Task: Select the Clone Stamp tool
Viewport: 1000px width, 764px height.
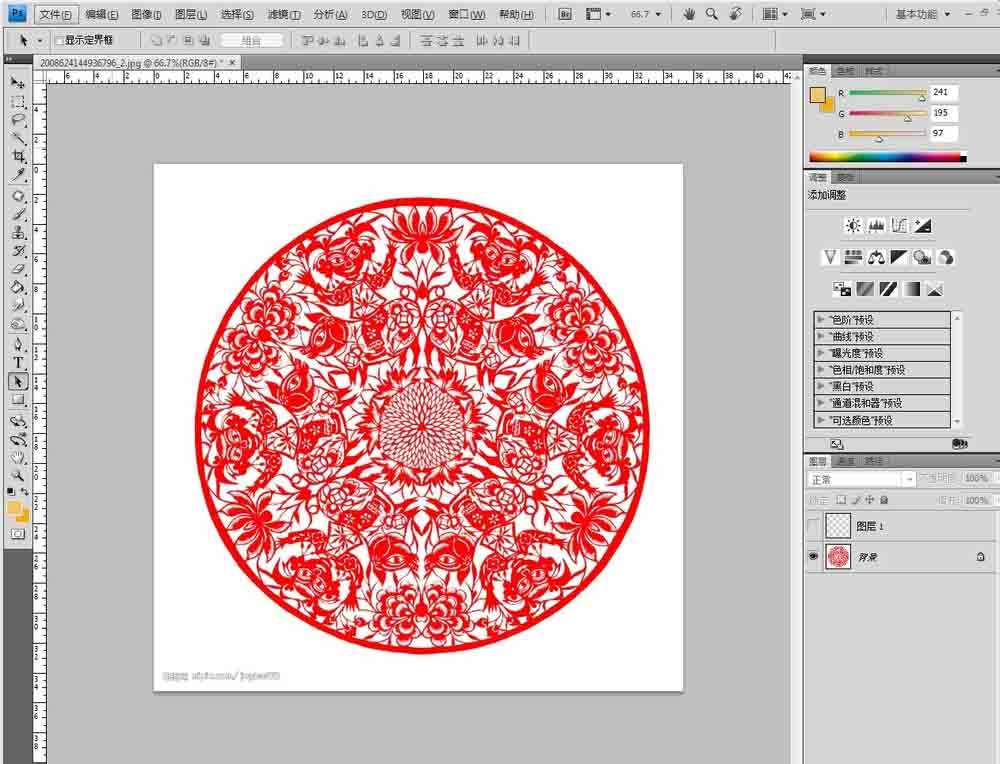Action: [x=18, y=232]
